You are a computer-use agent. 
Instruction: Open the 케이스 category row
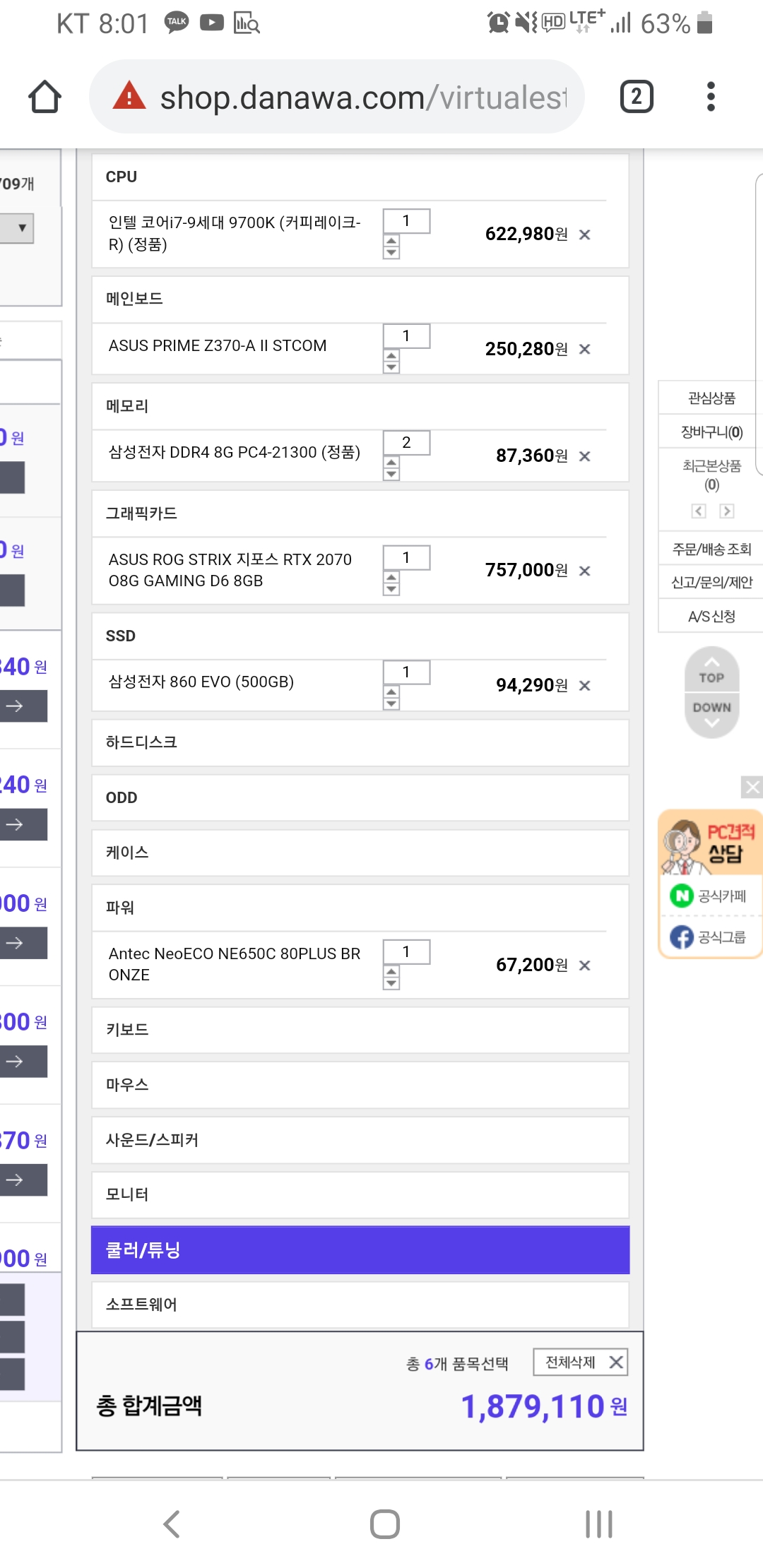point(360,853)
